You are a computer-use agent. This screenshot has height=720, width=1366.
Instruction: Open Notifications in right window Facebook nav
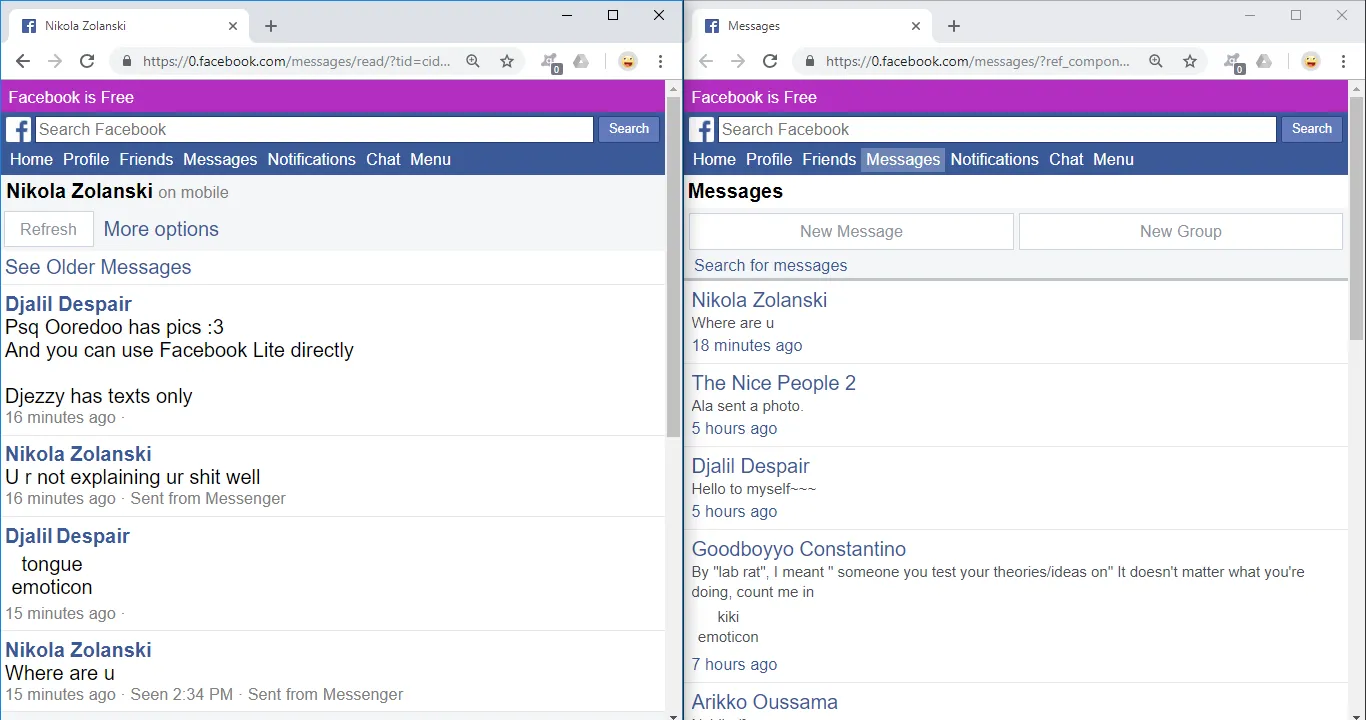[994, 159]
